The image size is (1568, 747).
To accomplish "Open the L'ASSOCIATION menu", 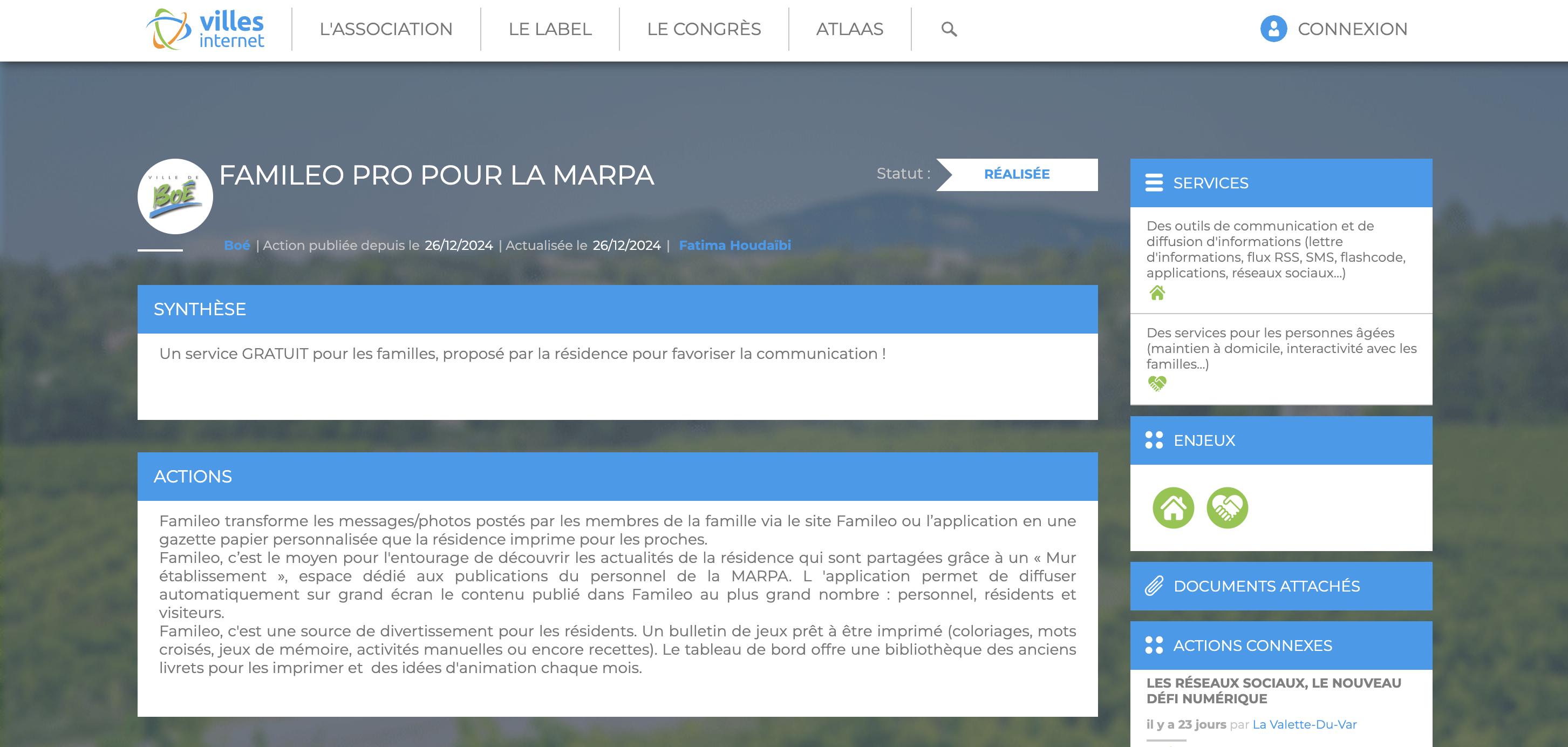I will pos(386,29).
